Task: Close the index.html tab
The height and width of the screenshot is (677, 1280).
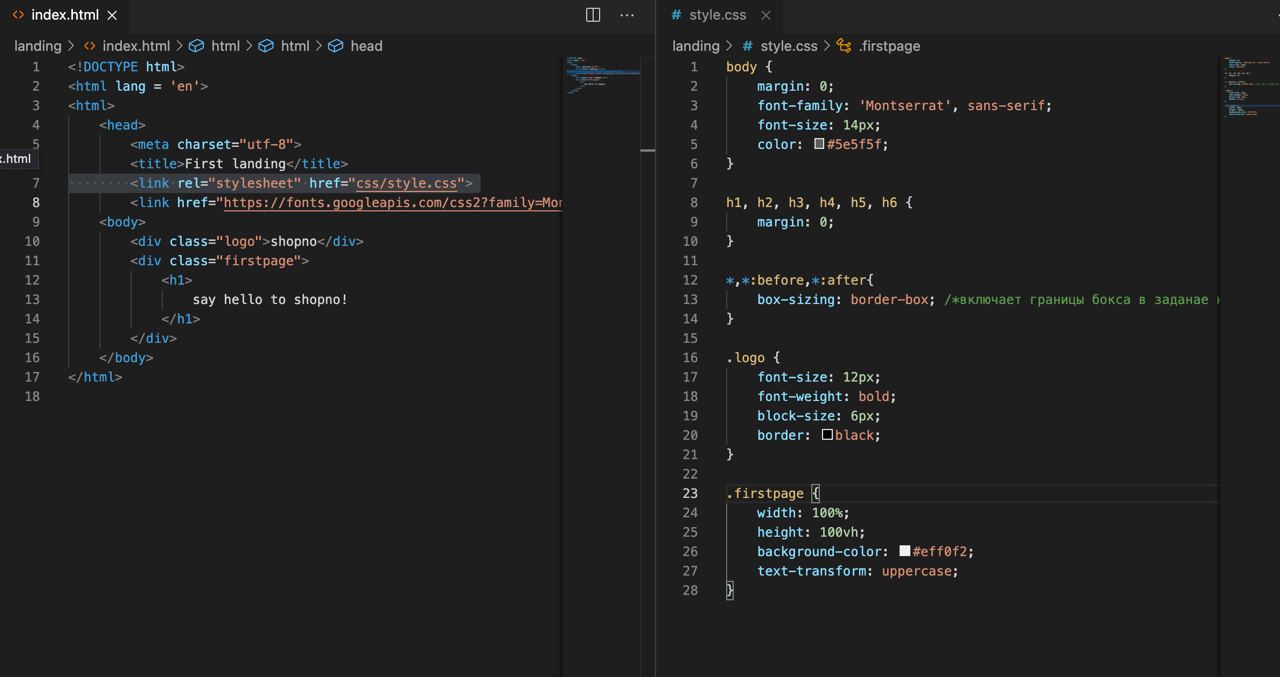Action: pos(112,15)
